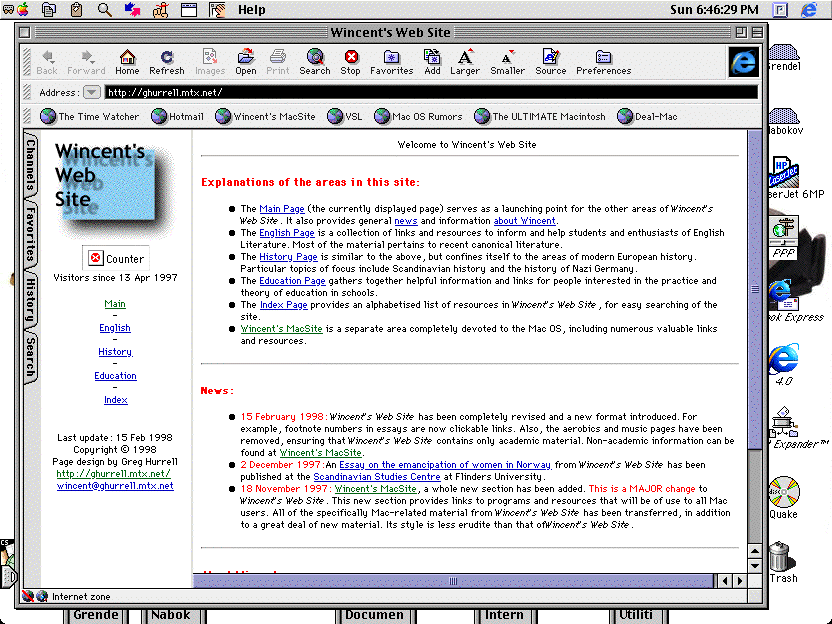This screenshot has height=624, width=832.
Task: Refresh the current page
Action: 167,60
